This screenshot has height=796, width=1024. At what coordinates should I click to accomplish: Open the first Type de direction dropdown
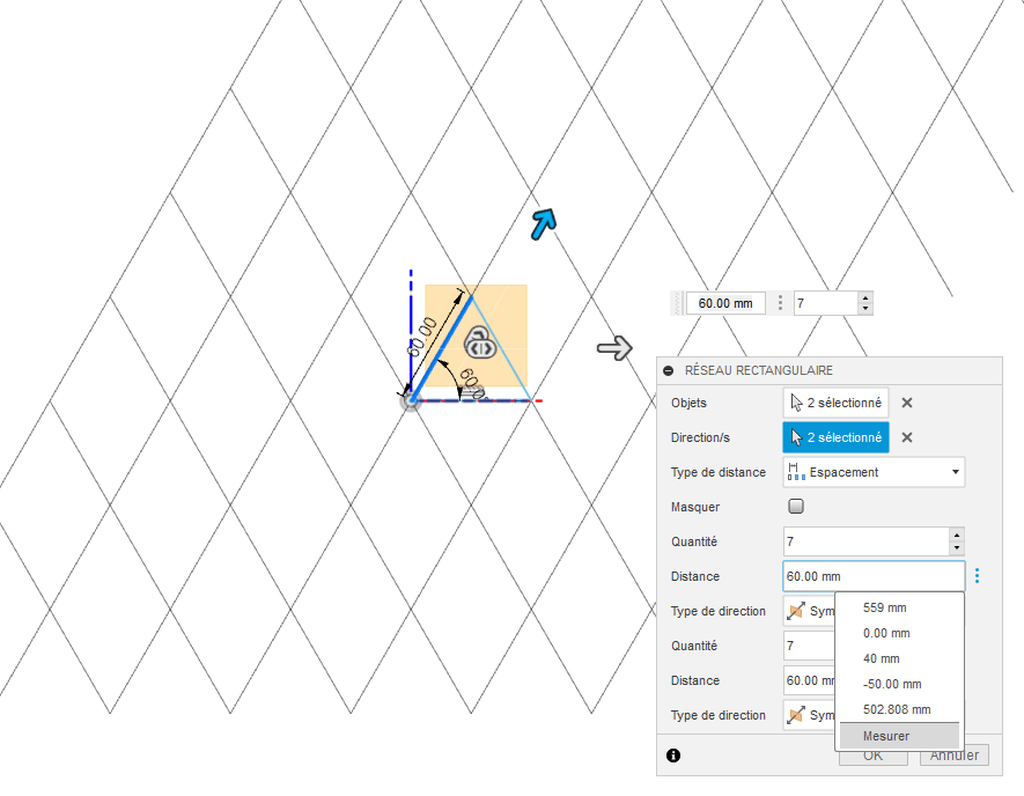808,611
